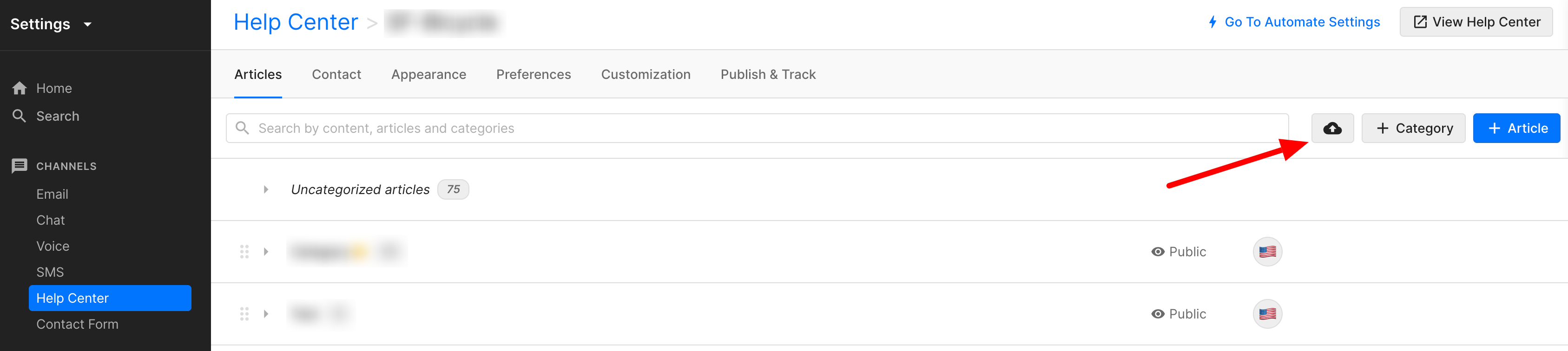This screenshot has width=1568, height=351.
Task: Switch to the Appearance tab
Action: coord(428,74)
